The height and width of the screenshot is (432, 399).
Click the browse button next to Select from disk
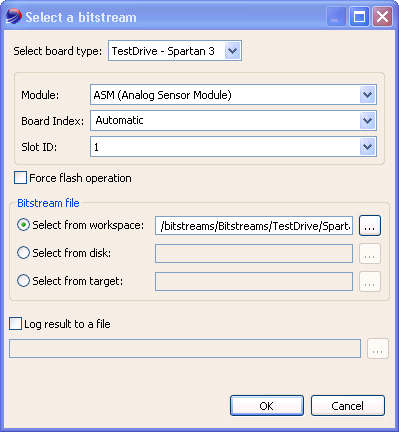[370, 254]
